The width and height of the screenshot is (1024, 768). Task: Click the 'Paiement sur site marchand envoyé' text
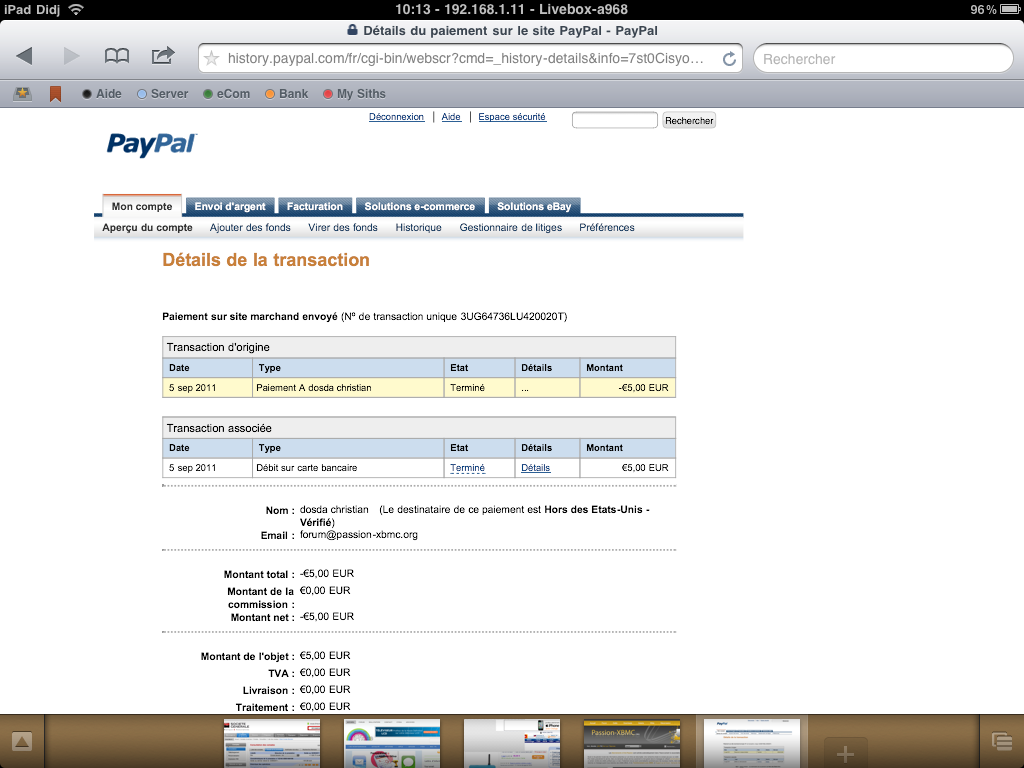250,317
